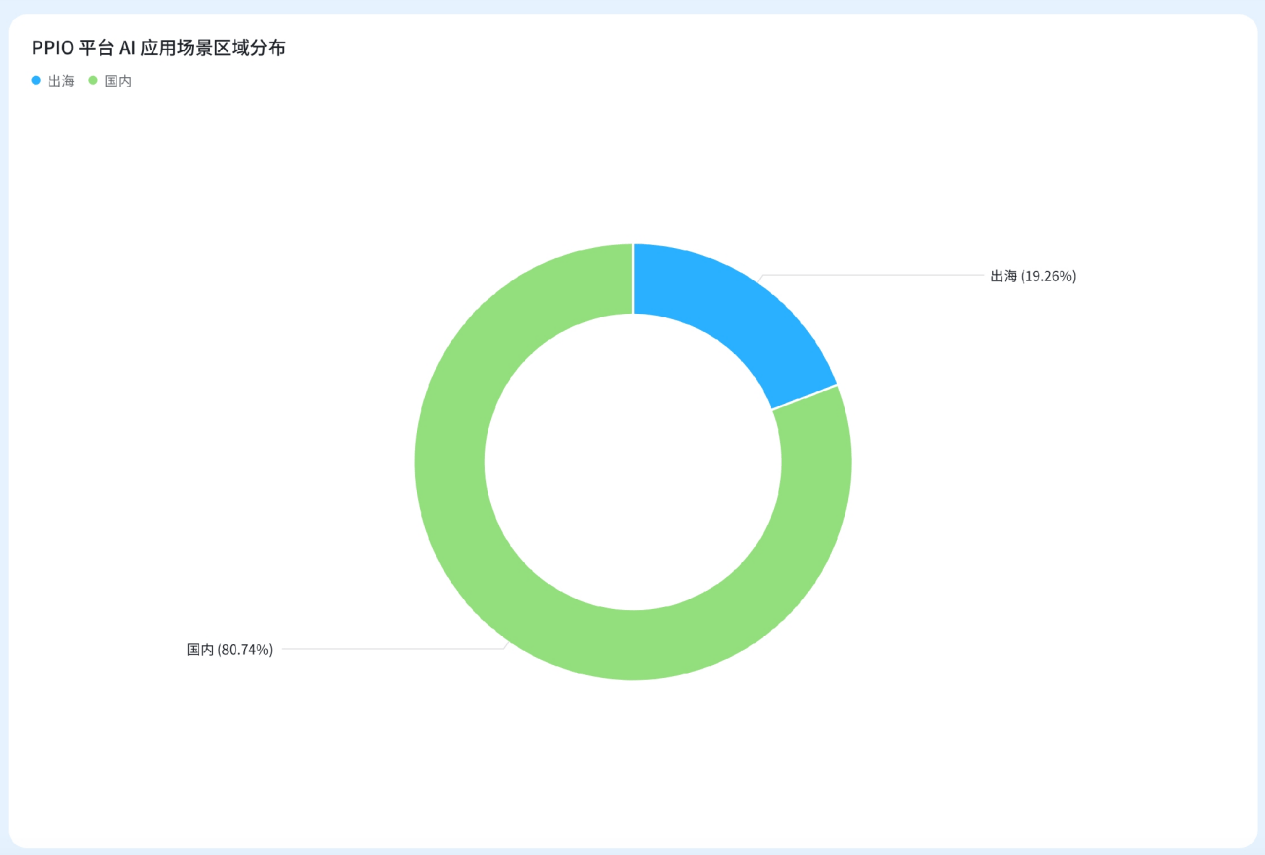Image resolution: width=1265 pixels, height=855 pixels.
Task: Click chart title PPIO 平台 AI 应用场景区域分布
Action: [159, 48]
